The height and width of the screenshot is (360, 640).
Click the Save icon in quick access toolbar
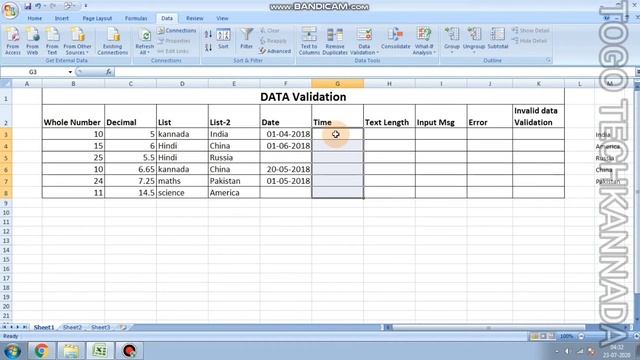coord(28,6)
